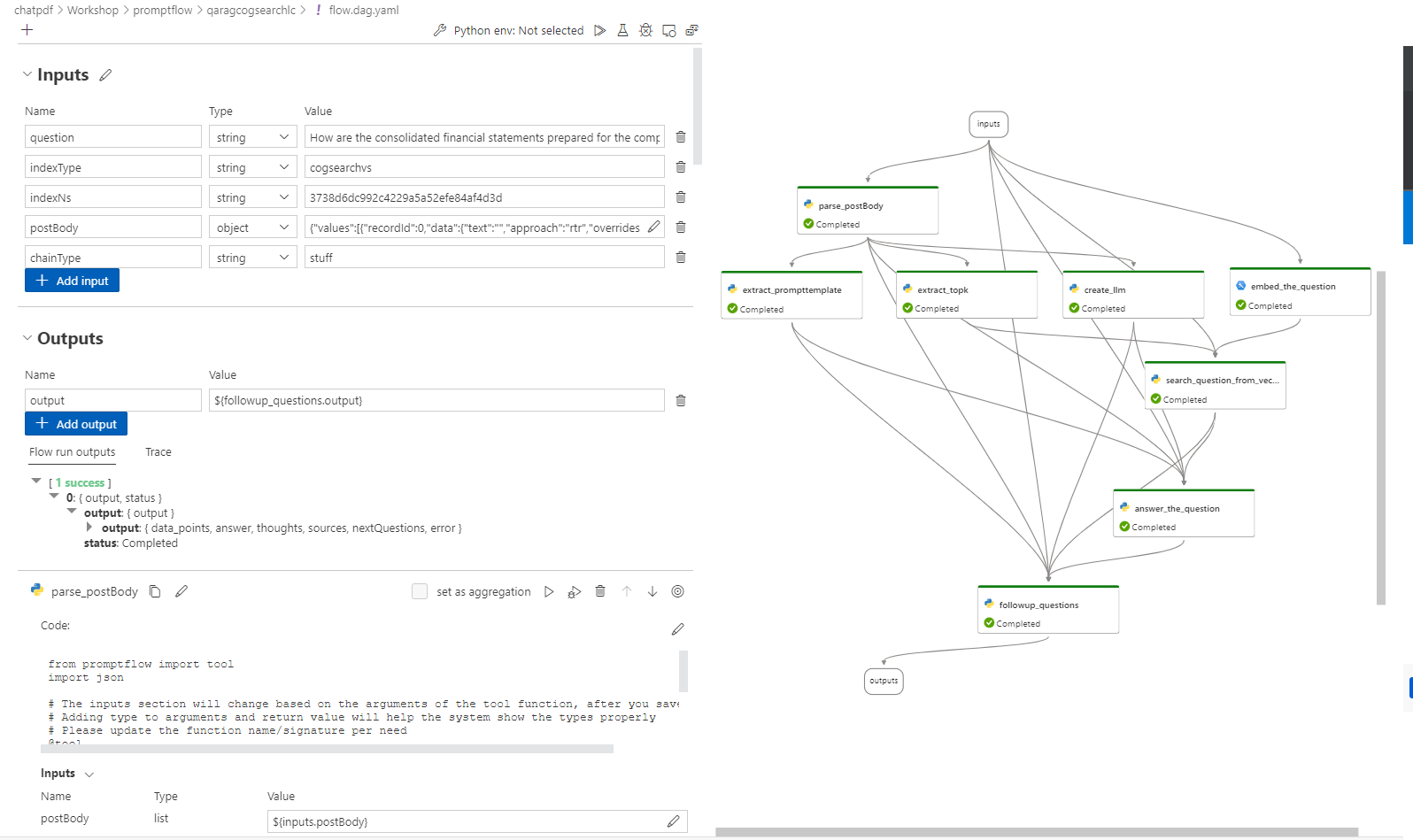Delete the indexNs input row
This screenshot has height=840, width=1413.
(x=681, y=197)
